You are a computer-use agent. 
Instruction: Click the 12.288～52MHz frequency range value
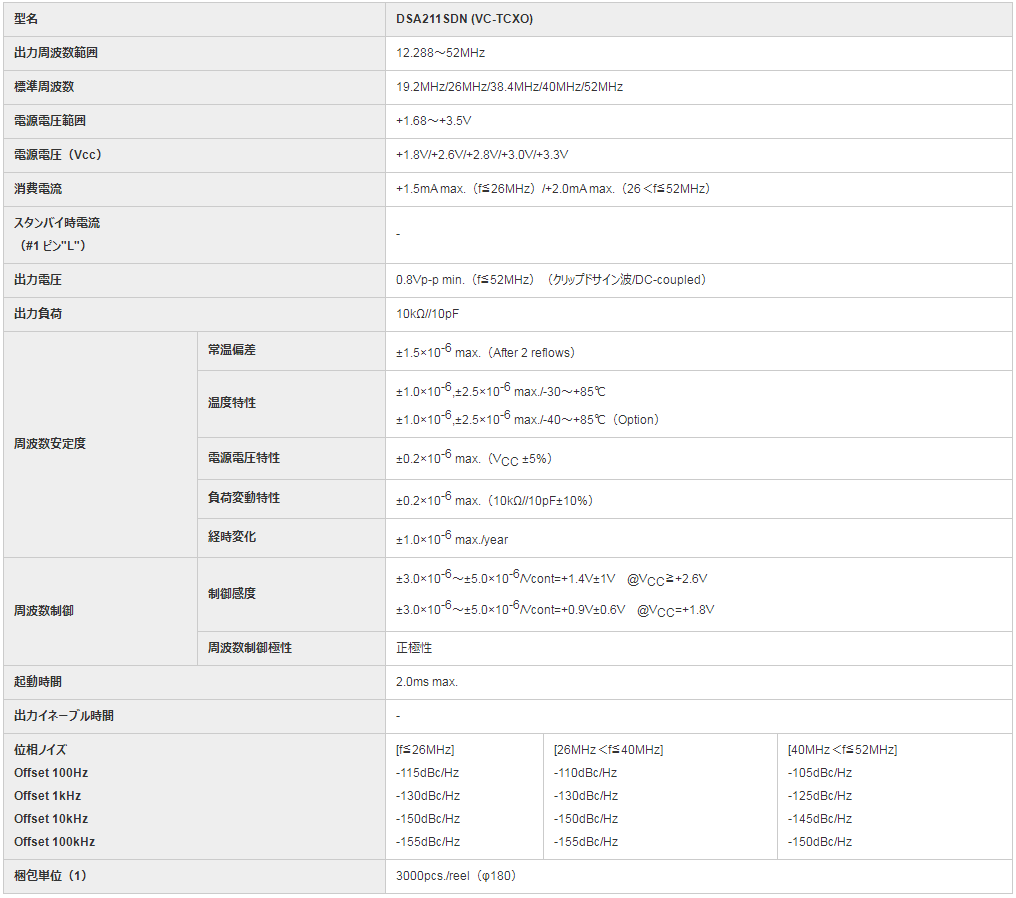[440, 53]
